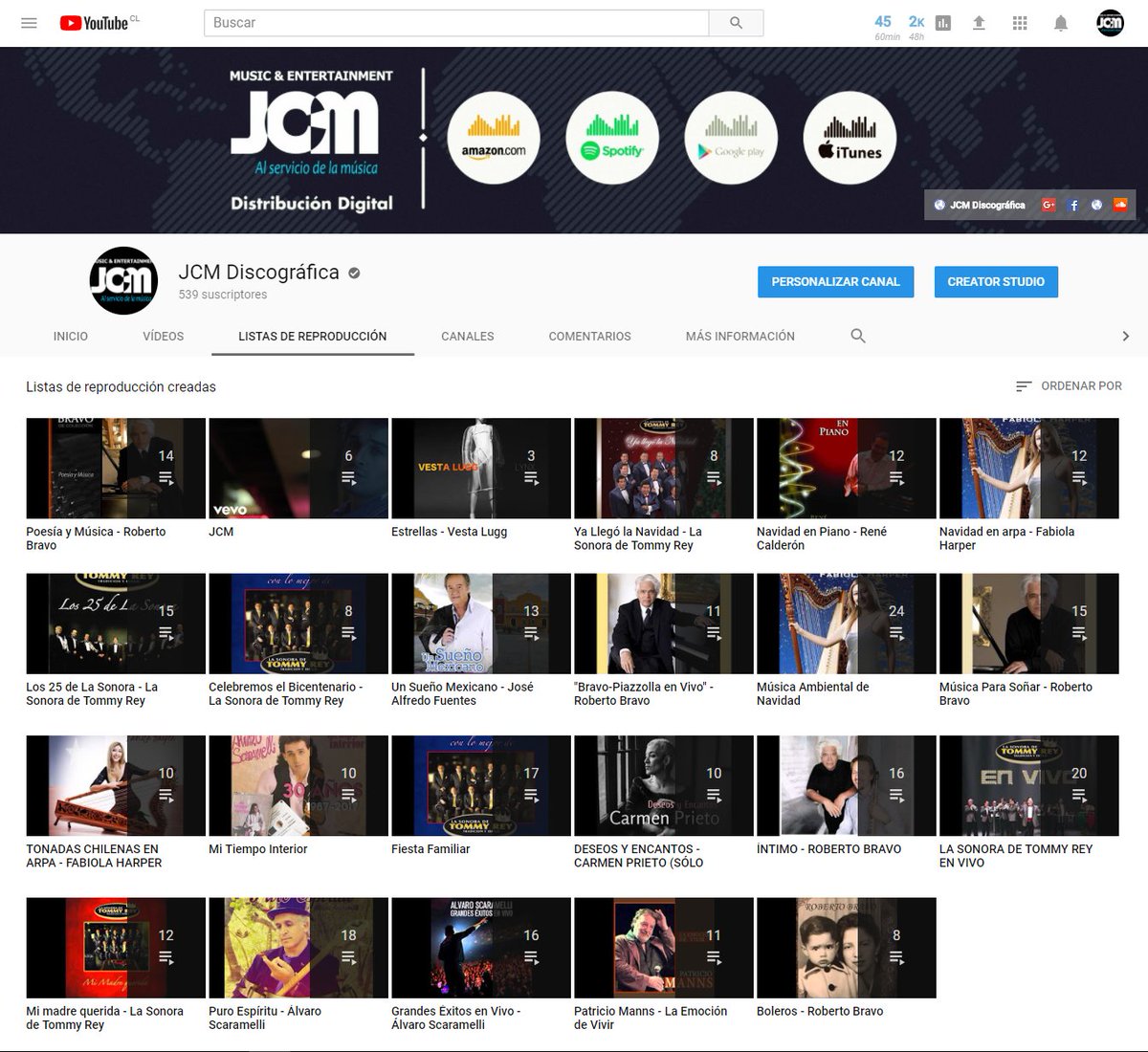Open the COMENTARIOS tab
This screenshot has height=1052, width=1148.
tap(589, 336)
